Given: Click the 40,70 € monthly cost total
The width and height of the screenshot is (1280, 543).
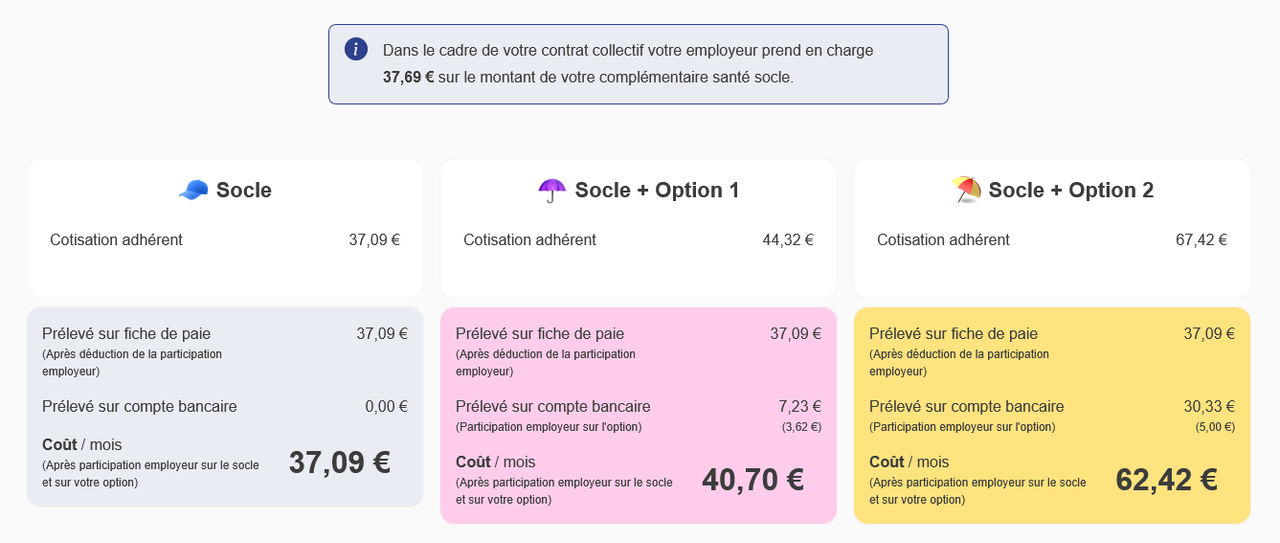Looking at the screenshot, I should [753, 480].
